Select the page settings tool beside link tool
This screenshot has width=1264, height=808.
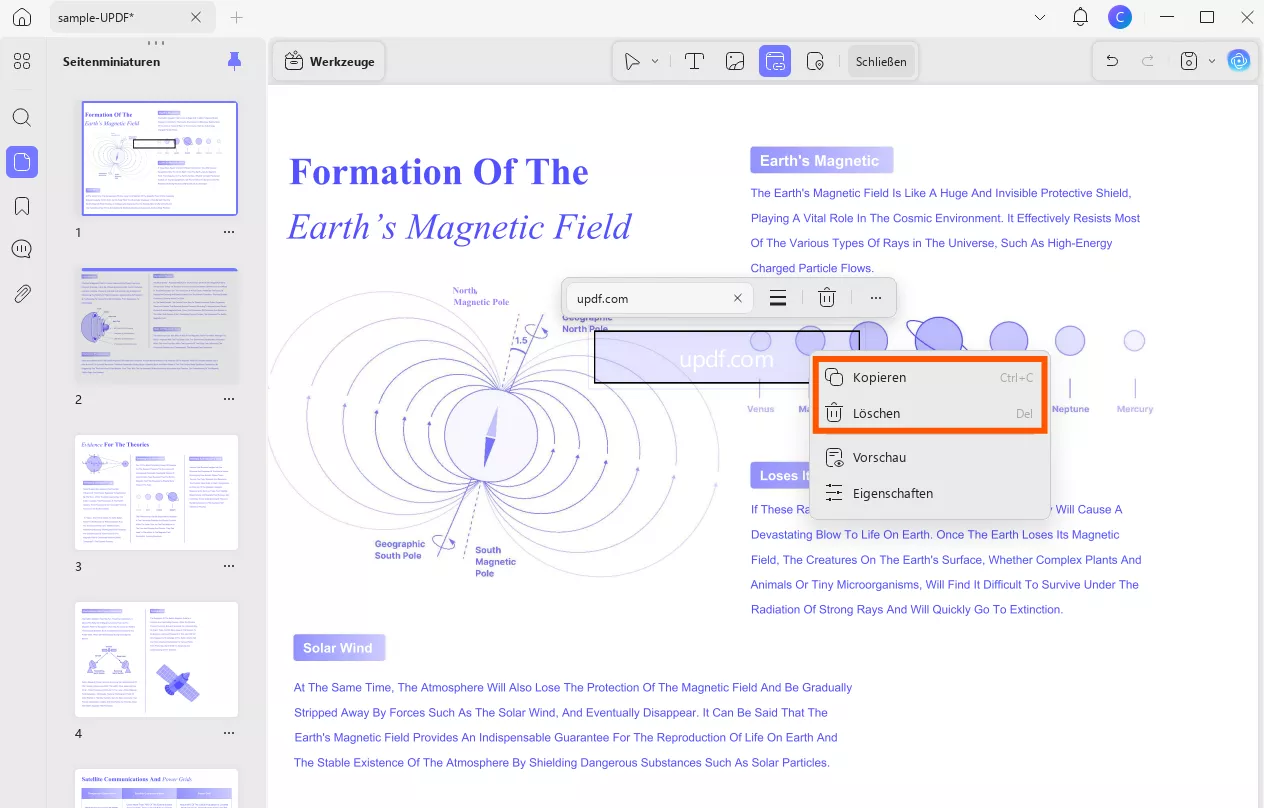815,61
